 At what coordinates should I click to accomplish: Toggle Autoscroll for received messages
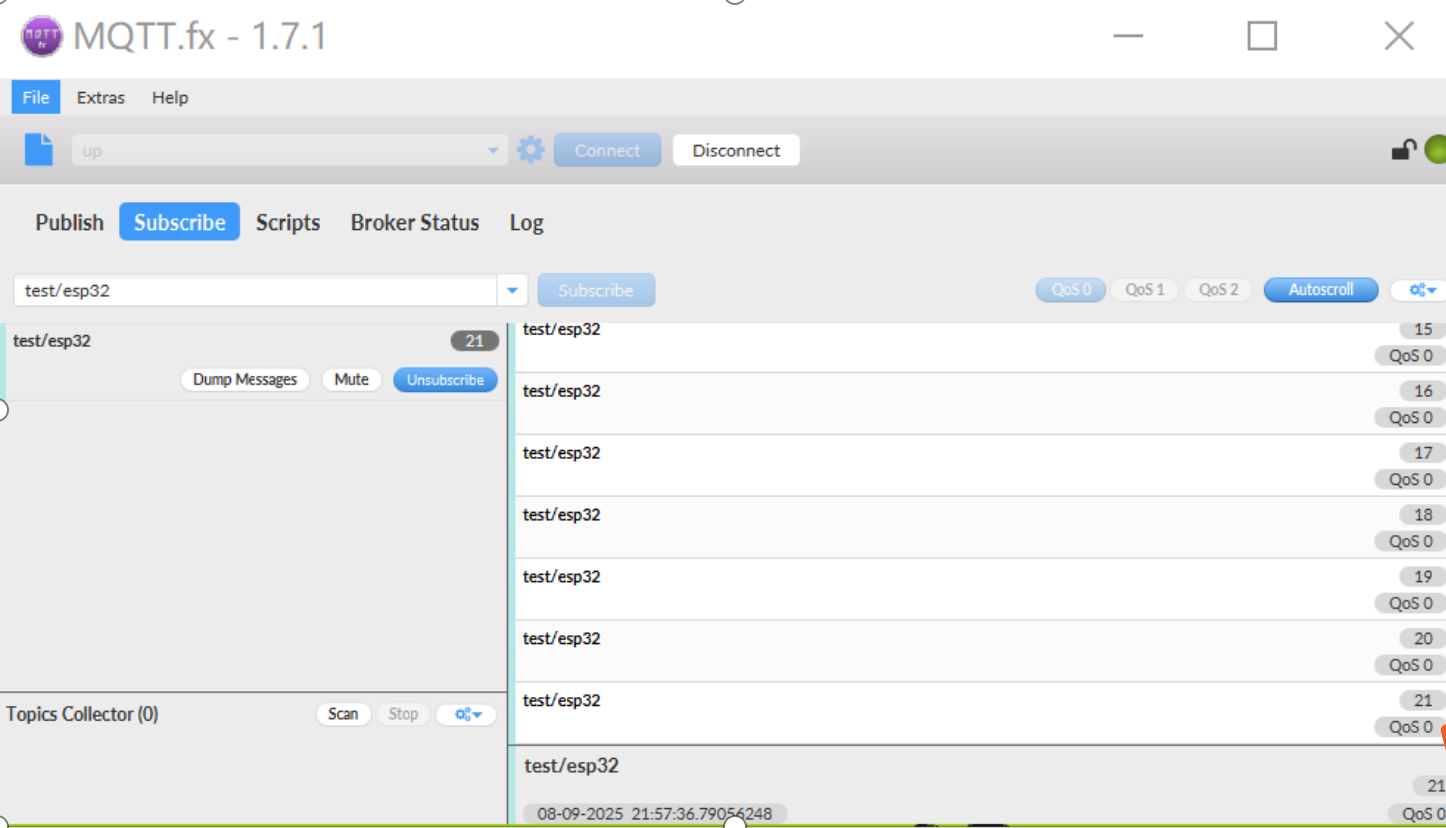click(x=1321, y=290)
